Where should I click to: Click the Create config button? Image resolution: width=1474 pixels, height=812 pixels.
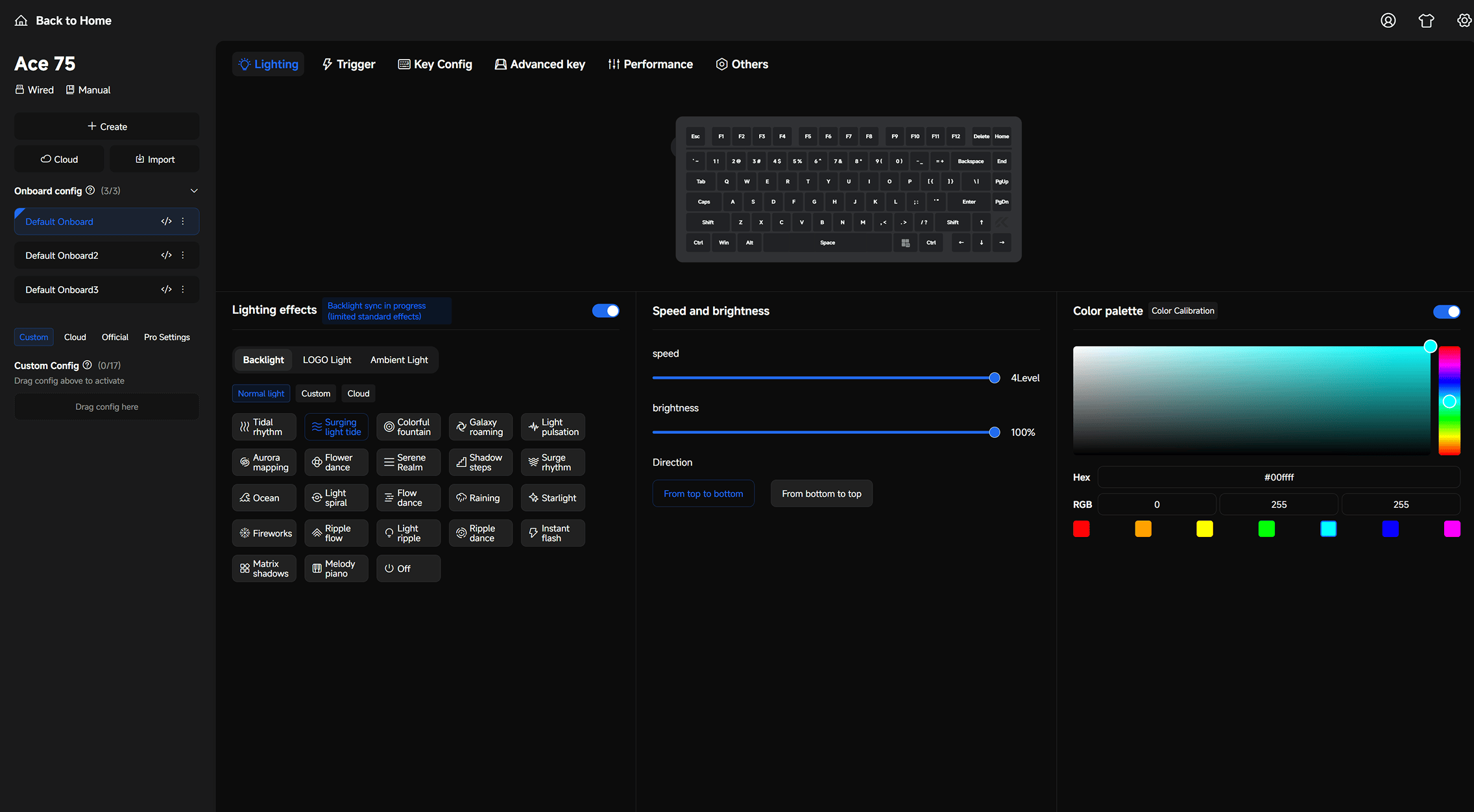pos(107,126)
